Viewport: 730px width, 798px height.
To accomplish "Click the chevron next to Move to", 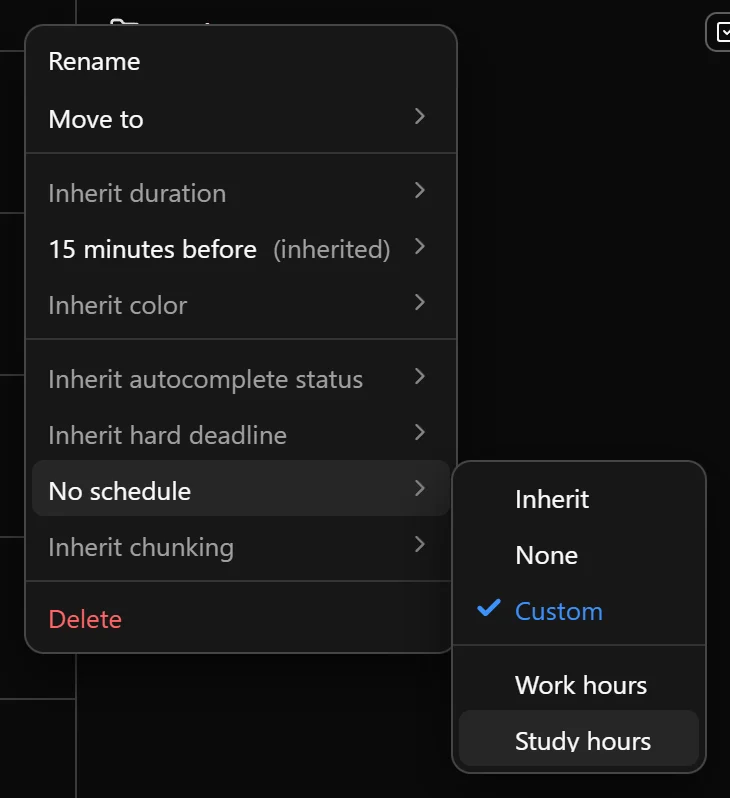I will click(419, 117).
